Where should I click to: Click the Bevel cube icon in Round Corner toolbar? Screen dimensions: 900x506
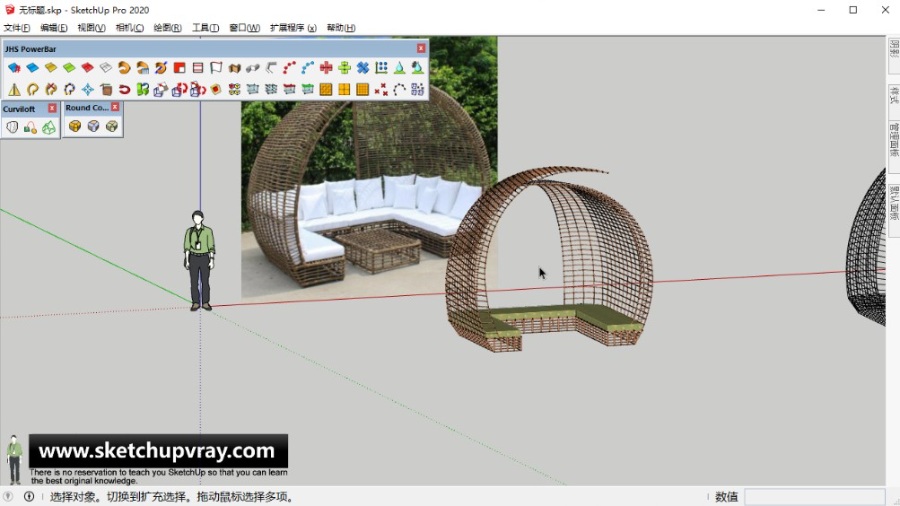[112, 126]
